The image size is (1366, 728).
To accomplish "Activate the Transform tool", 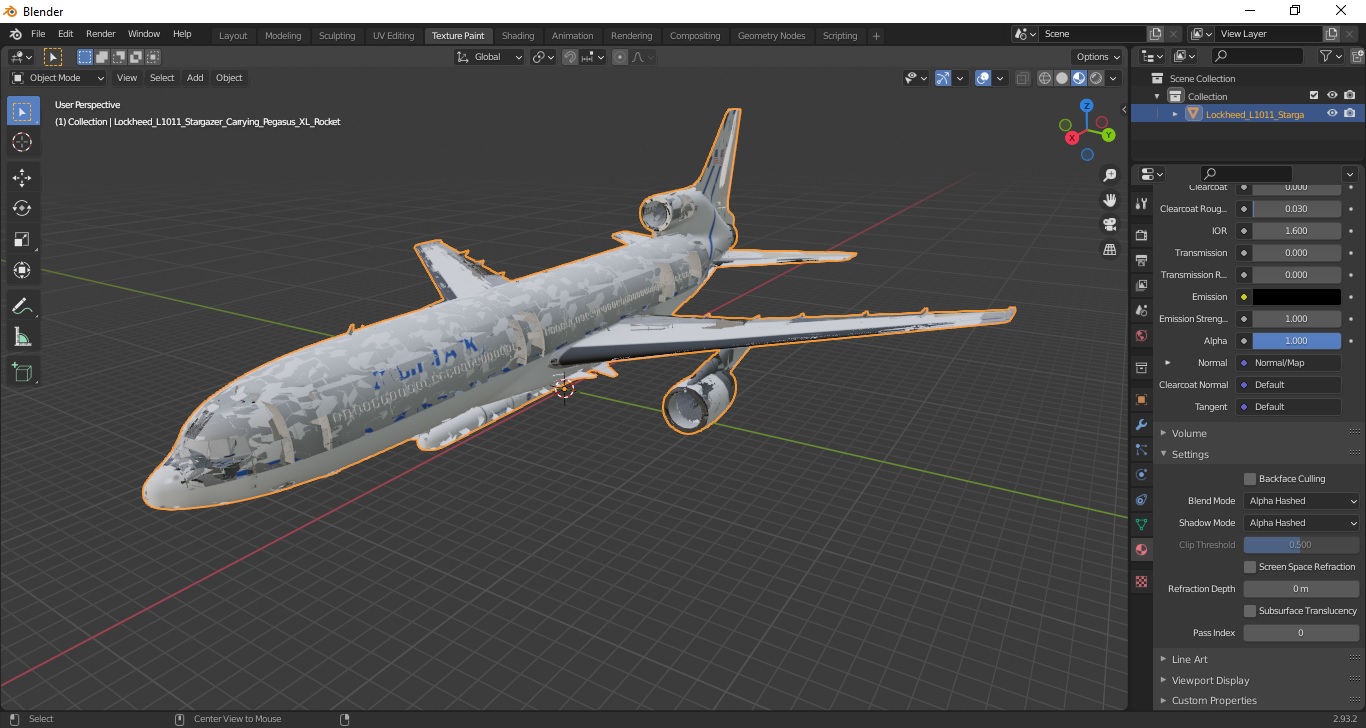I will (x=23, y=270).
